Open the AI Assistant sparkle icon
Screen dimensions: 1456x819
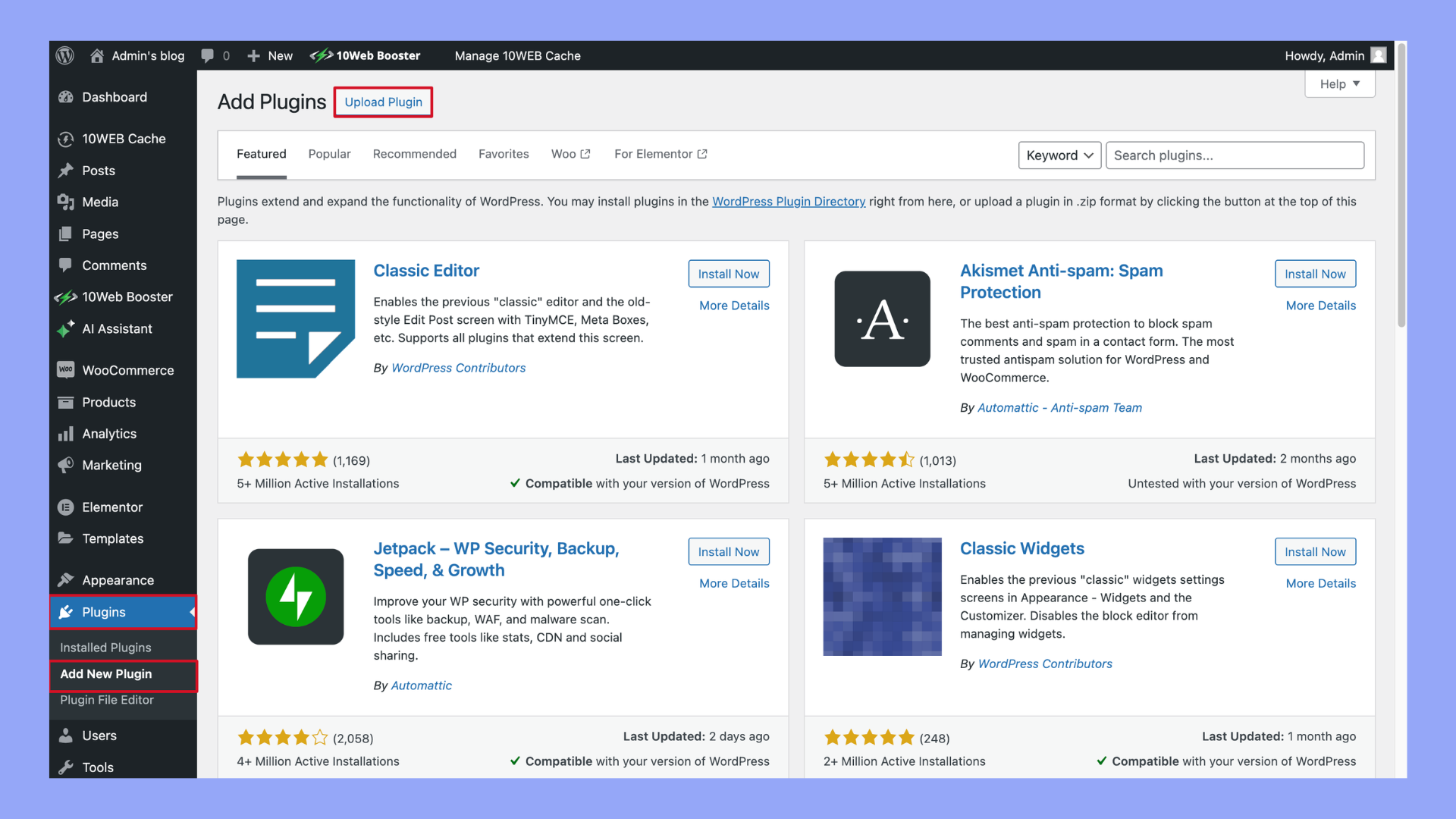[66, 329]
